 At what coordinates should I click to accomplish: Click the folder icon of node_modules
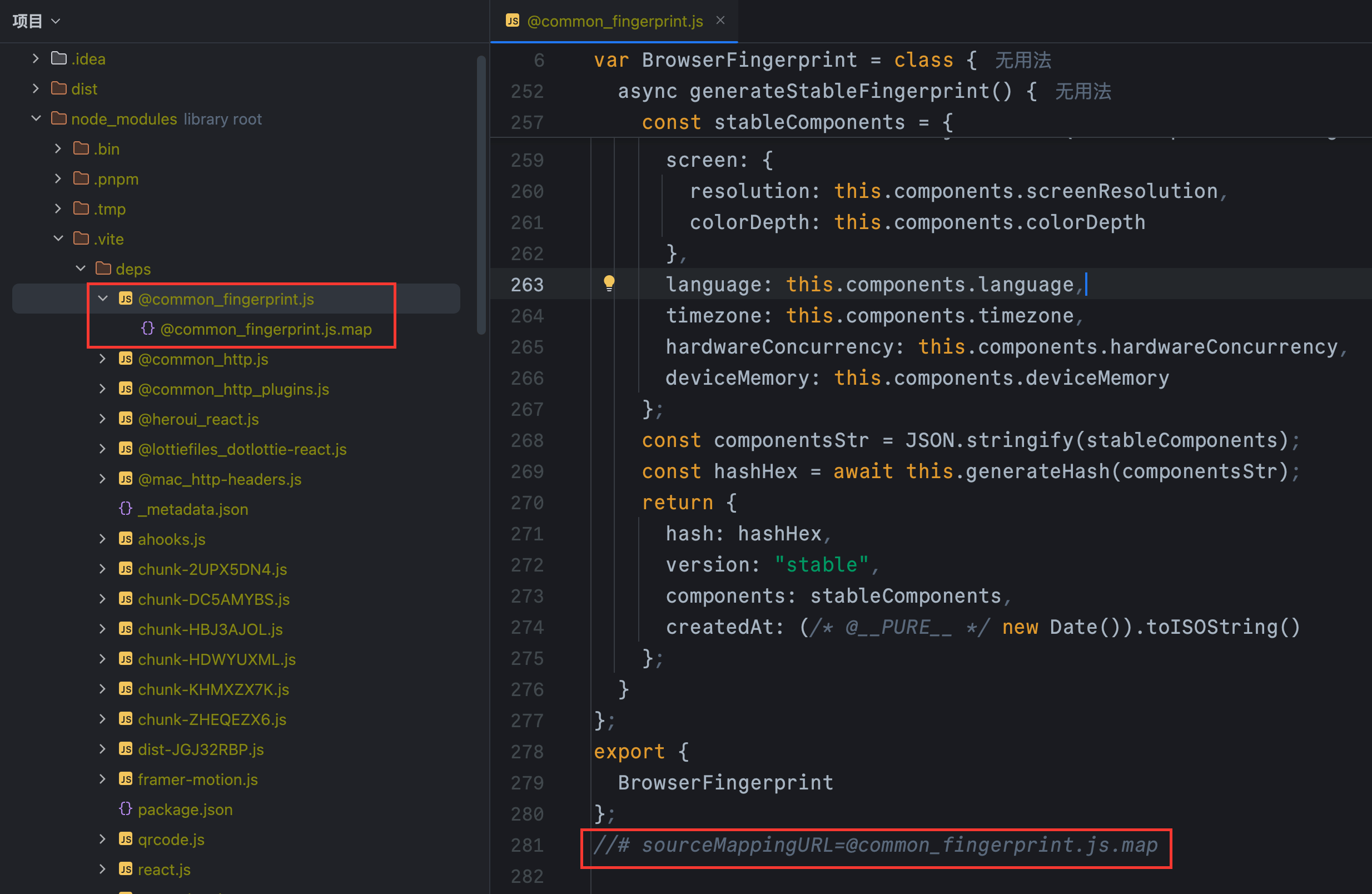58,118
